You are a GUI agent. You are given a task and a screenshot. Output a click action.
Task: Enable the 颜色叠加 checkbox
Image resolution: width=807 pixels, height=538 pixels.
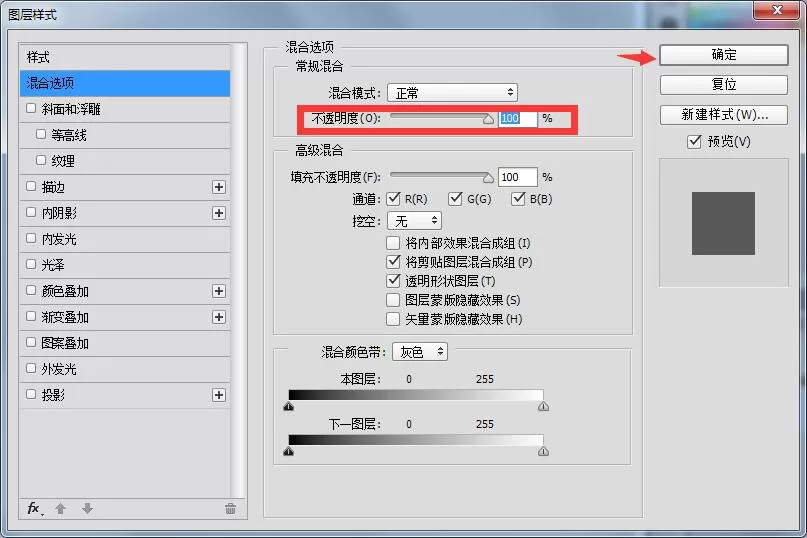click(x=31, y=290)
